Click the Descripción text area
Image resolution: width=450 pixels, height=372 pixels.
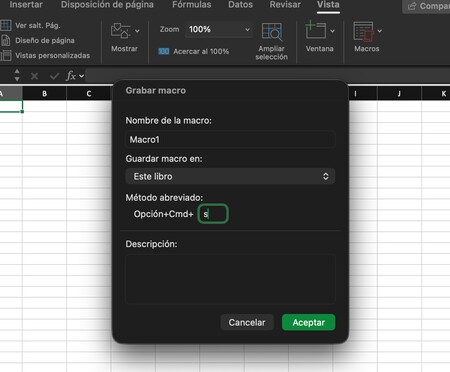230,279
